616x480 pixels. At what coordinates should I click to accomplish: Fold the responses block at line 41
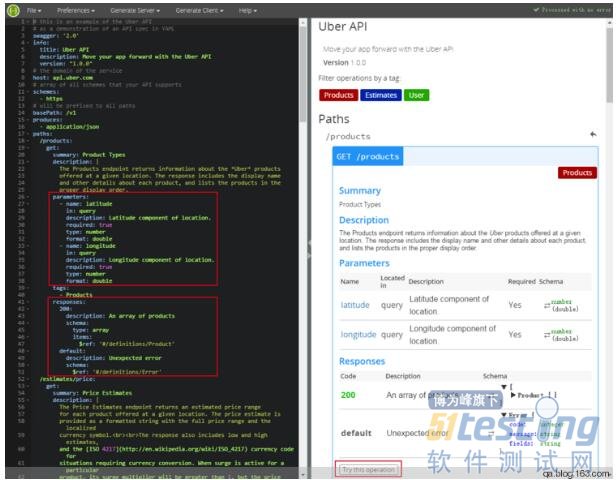[x=28, y=302]
